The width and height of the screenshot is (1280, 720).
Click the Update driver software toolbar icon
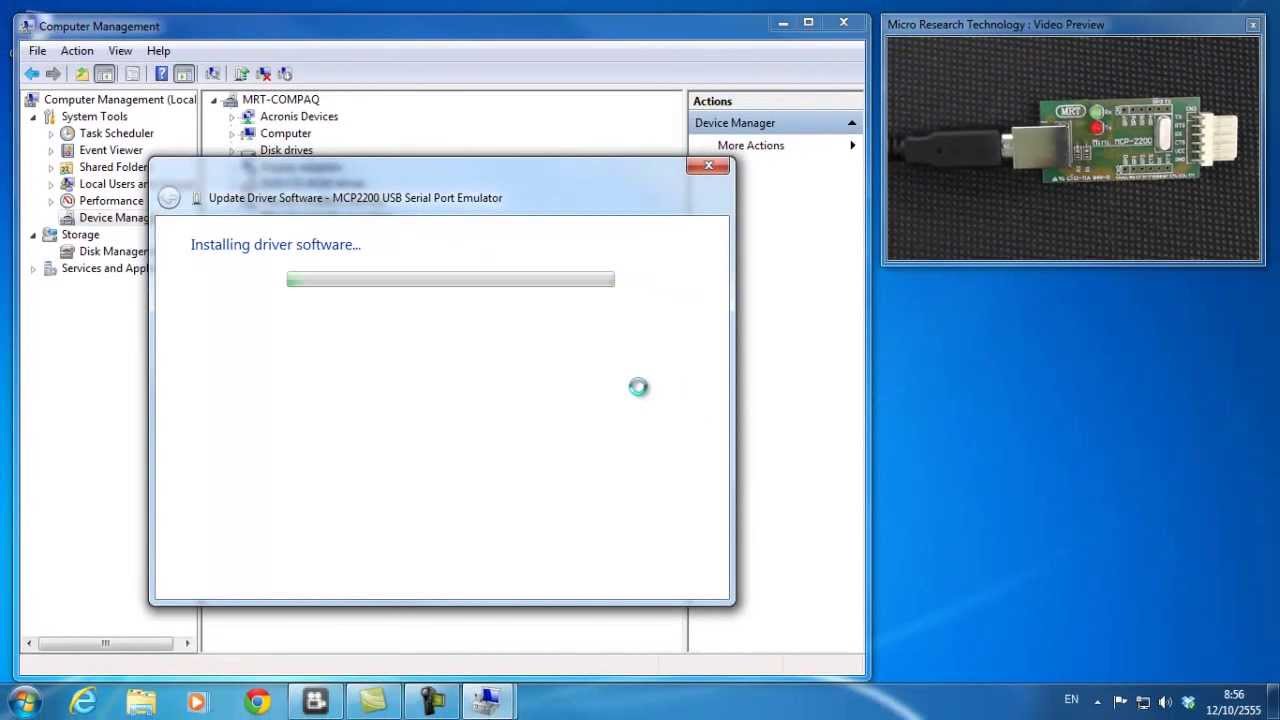(241, 74)
